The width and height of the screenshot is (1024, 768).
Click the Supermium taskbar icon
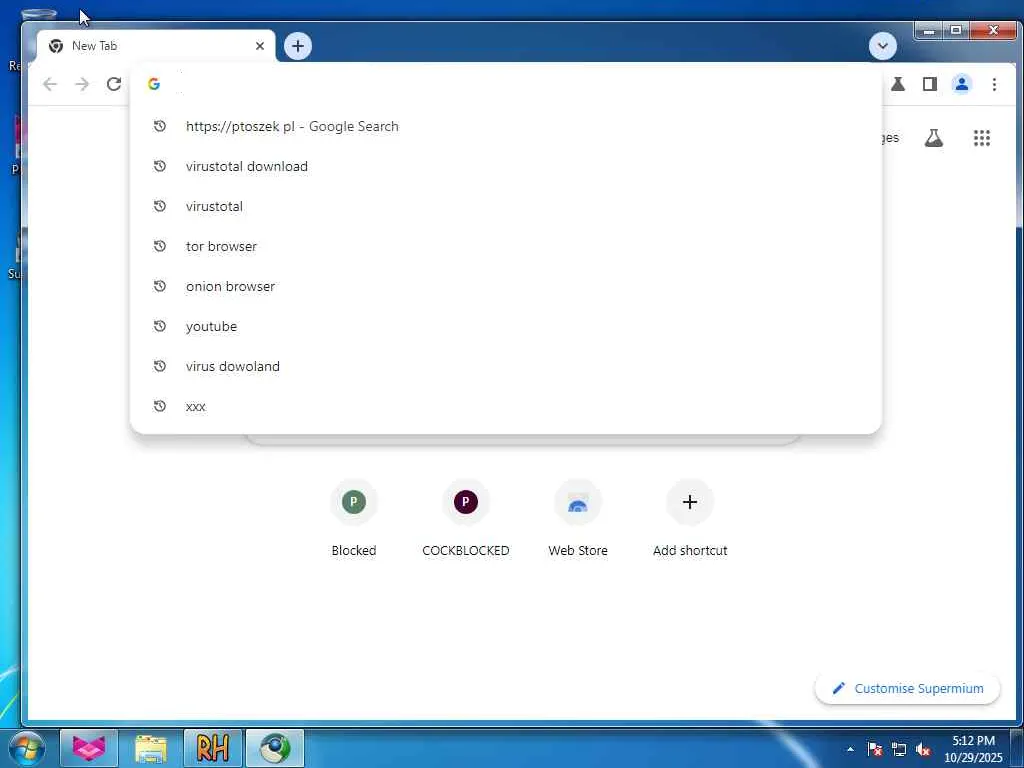[x=275, y=748]
